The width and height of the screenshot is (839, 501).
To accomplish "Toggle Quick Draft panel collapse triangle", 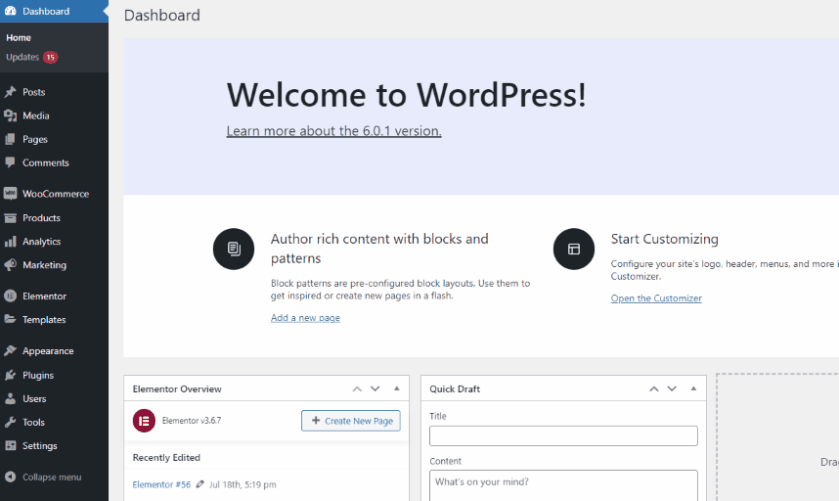I will (x=693, y=389).
